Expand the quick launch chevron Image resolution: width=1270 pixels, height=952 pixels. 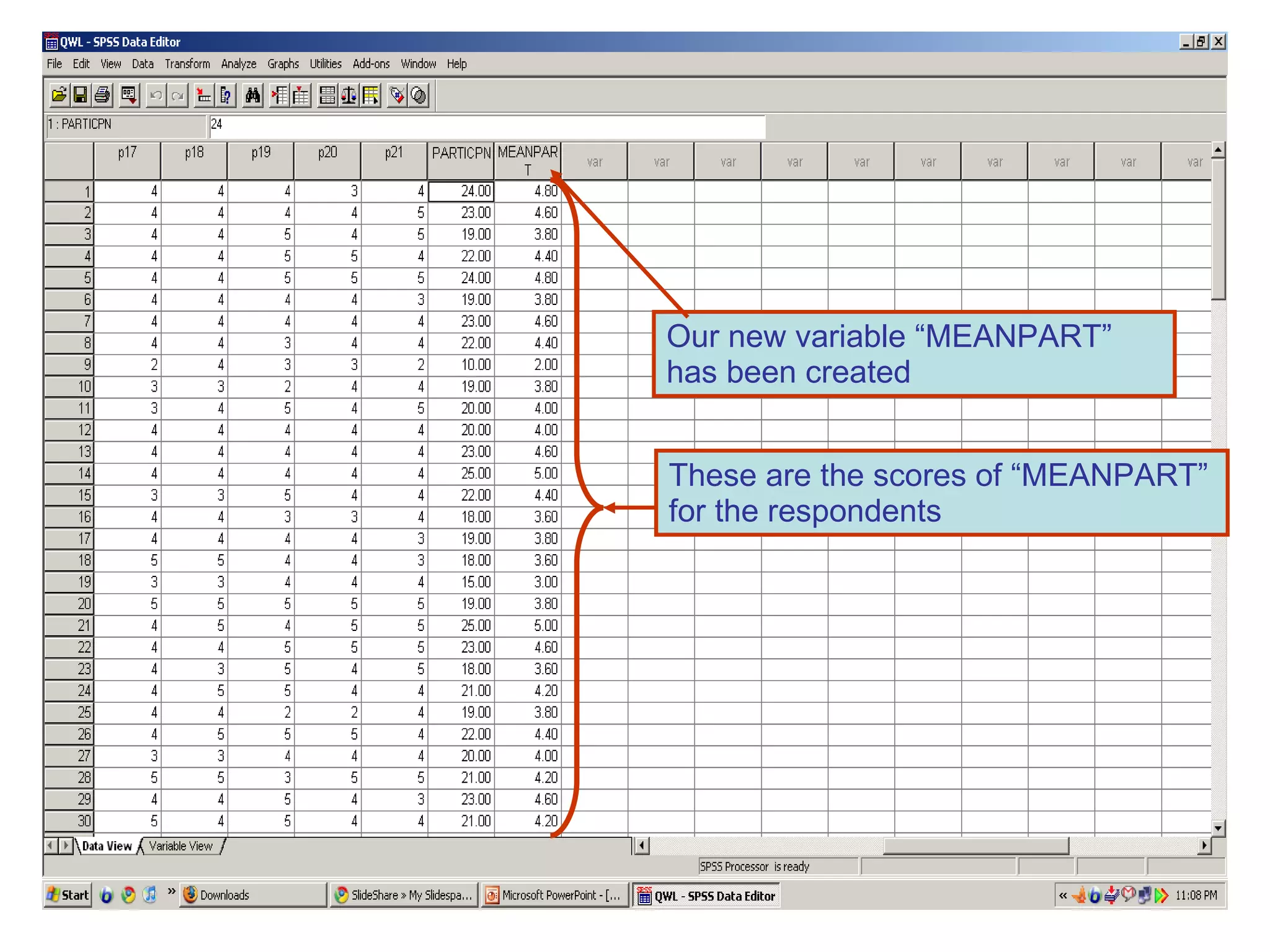pyautogui.click(x=172, y=891)
